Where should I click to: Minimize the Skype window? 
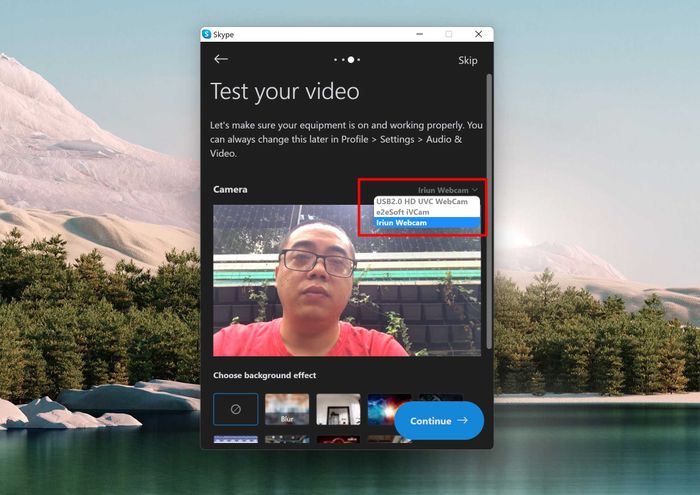point(419,34)
